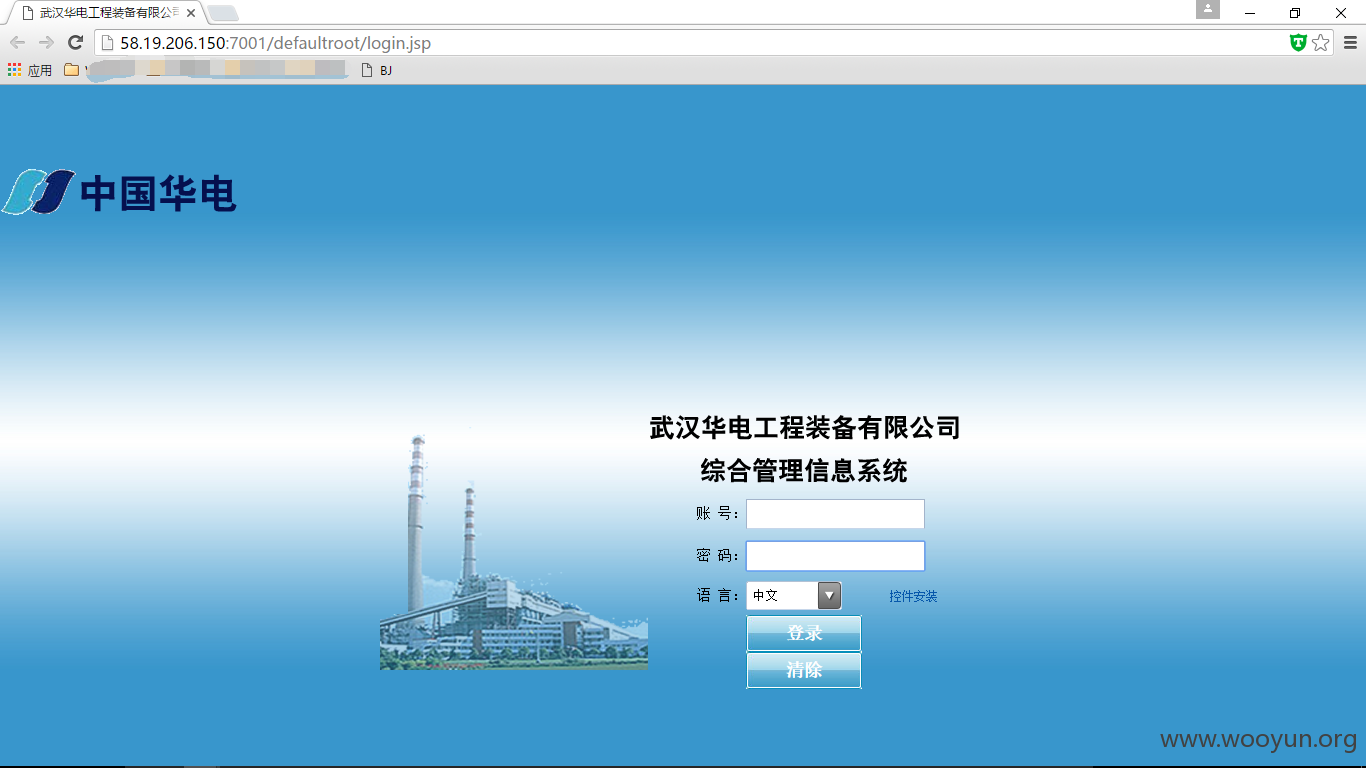Click the 控件安装 link
This screenshot has height=768, width=1366.
click(x=913, y=596)
